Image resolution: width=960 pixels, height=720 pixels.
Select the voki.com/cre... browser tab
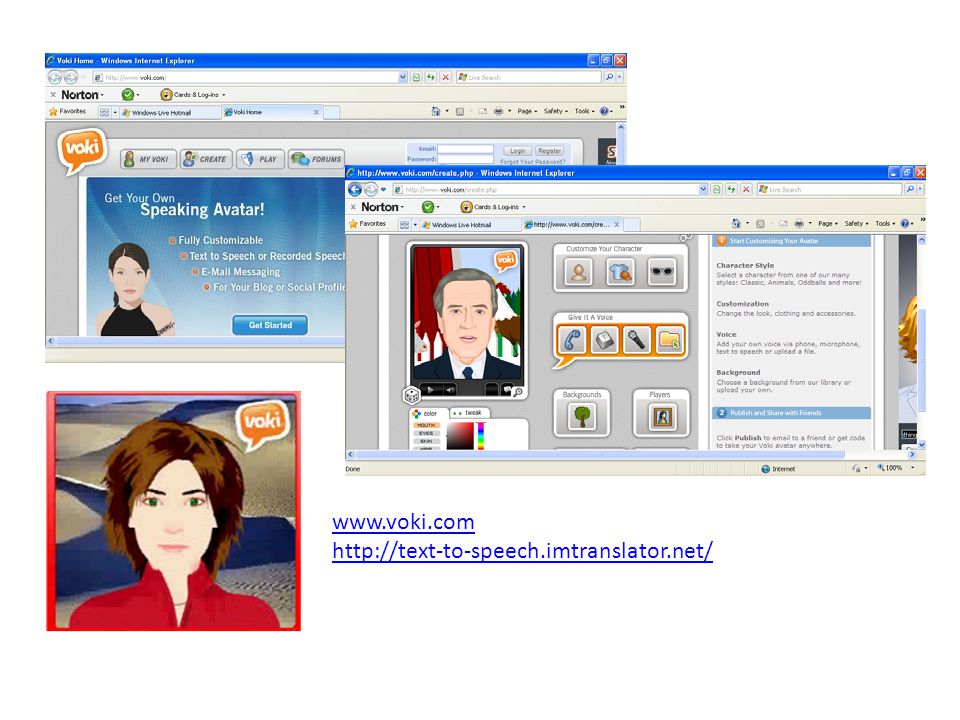point(572,225)
